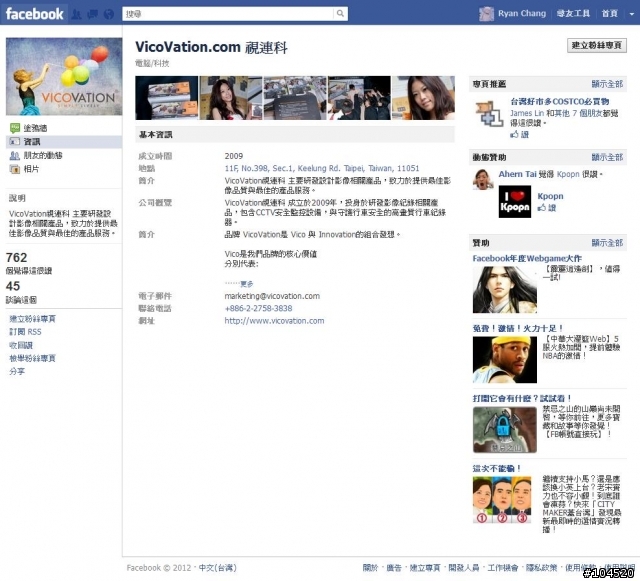Open Ahern Tai profile picture
This screenshot has width=640, height=581.
pyautogui.click(x=483, y=179)
